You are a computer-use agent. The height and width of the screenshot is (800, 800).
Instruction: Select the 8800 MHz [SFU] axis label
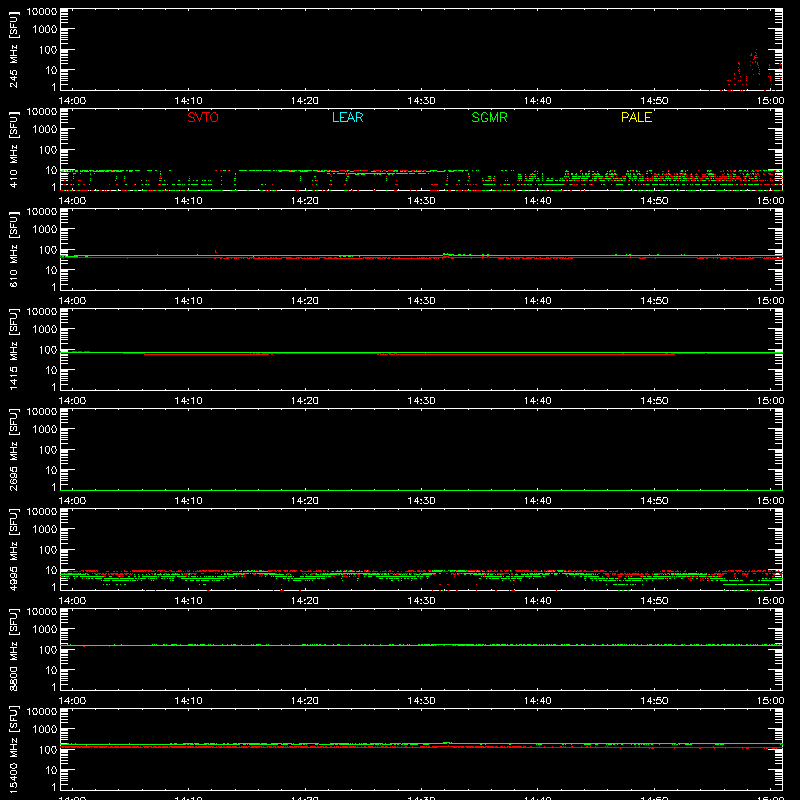pyautogui.click(x=13, y=649)
